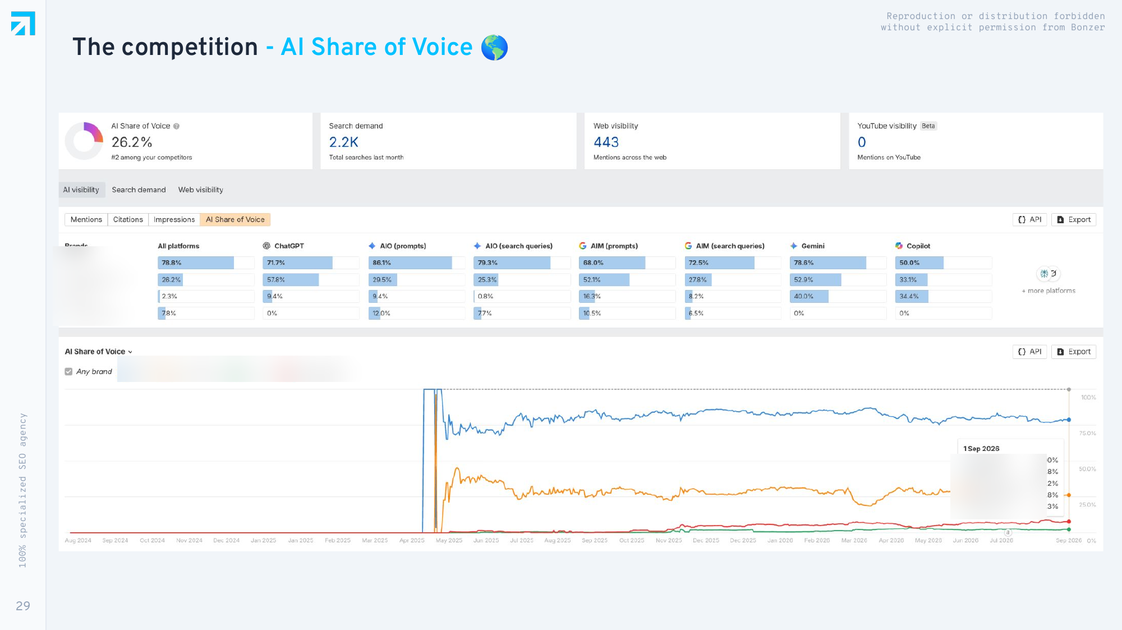Click the 12.0% cell under AIO (prompts)
The width and height of the screenshot is (1122, 630).
tap(416, 313)
